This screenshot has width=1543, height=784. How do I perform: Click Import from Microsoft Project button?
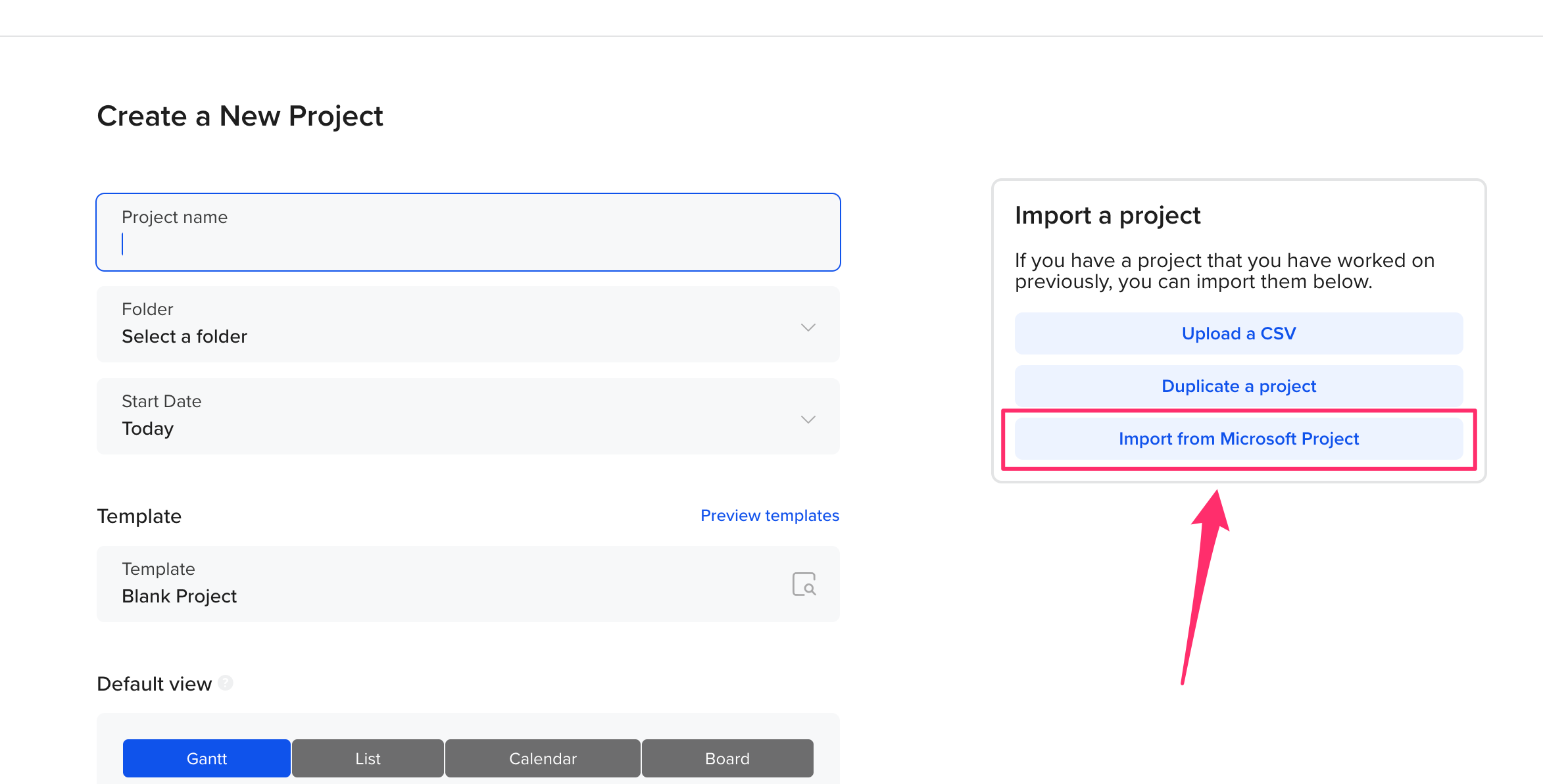pyautogui.click(x=1238, y=439)
